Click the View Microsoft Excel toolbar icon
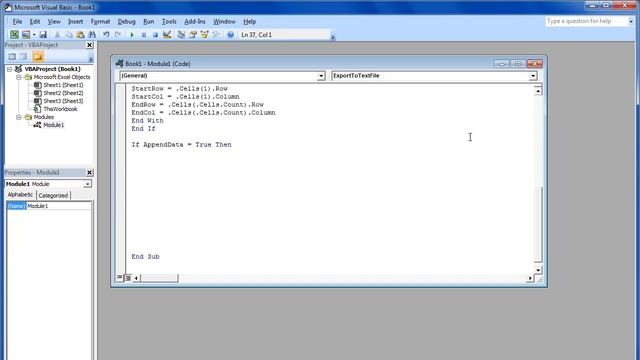The width and height of the screenshot is (640, 360). 14,35
